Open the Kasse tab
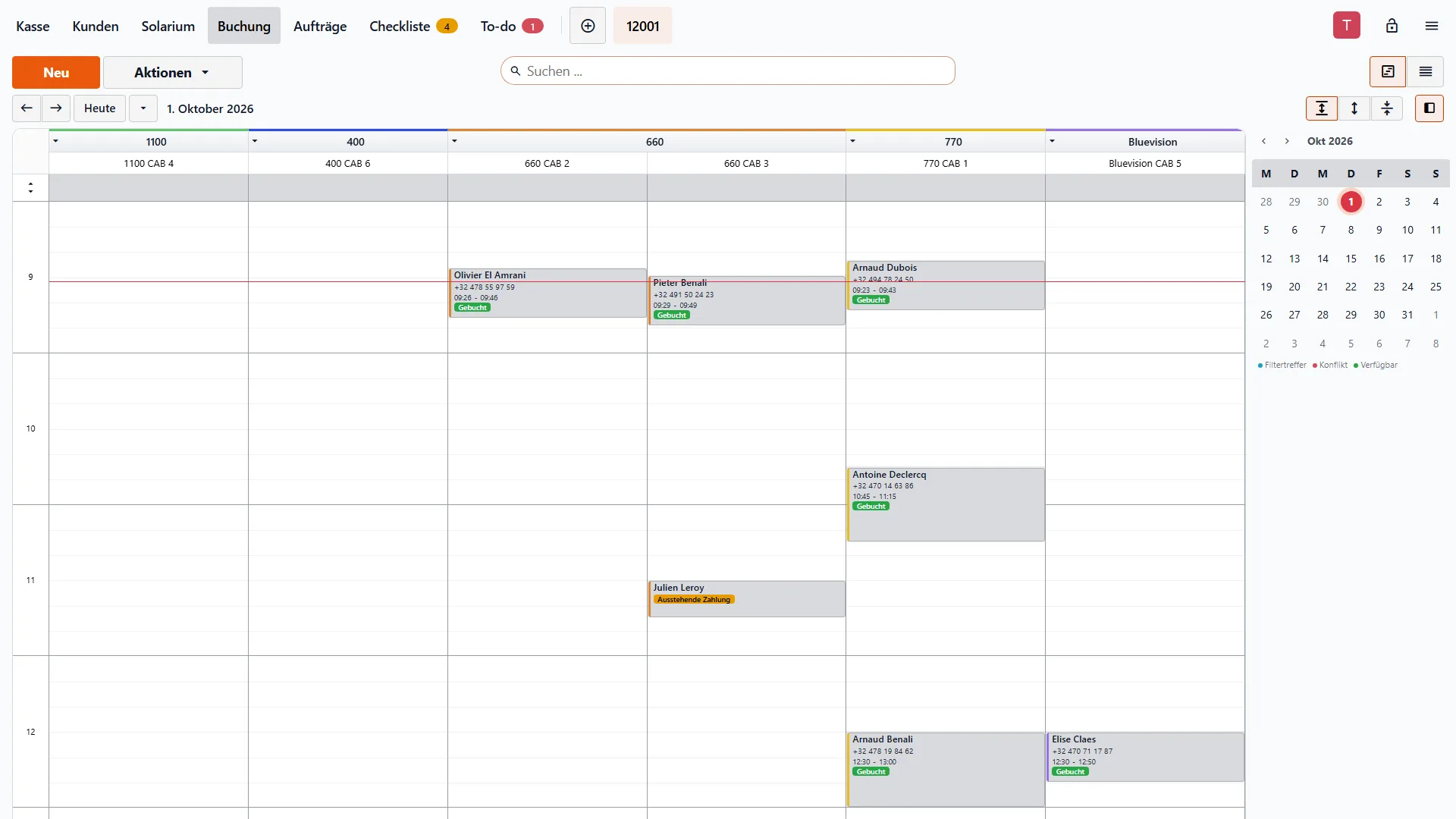 pos(33,26)
